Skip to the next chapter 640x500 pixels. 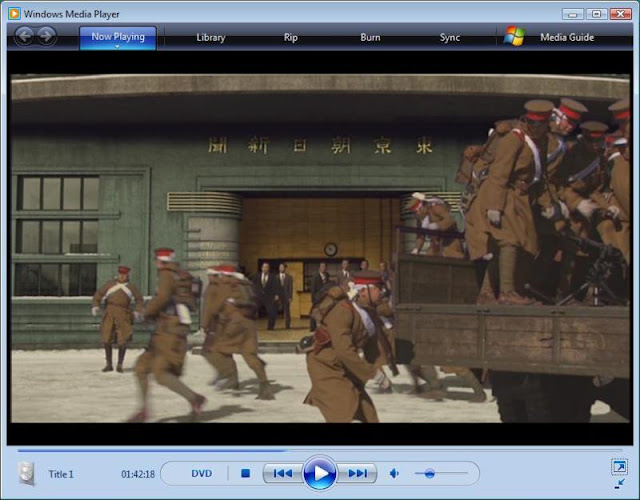click(357, 473)
